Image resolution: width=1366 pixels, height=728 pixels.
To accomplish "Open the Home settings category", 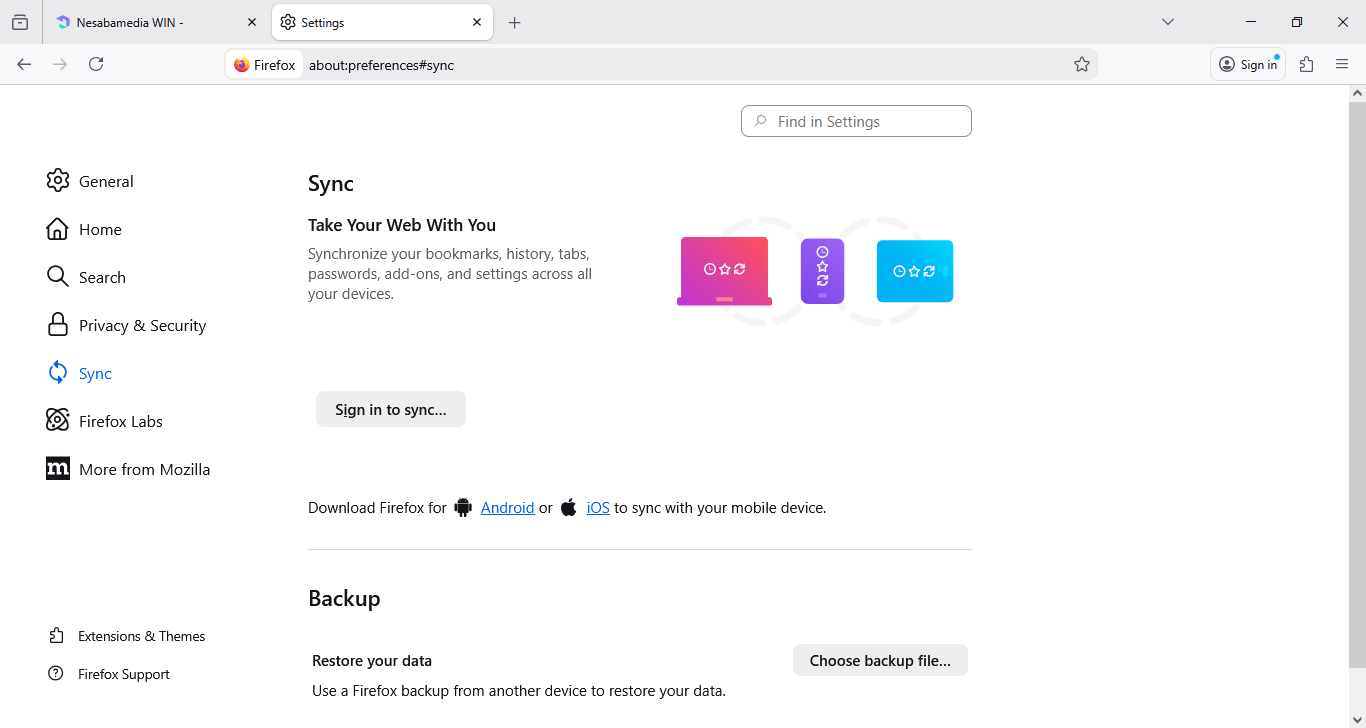I will tap(100, 229).
